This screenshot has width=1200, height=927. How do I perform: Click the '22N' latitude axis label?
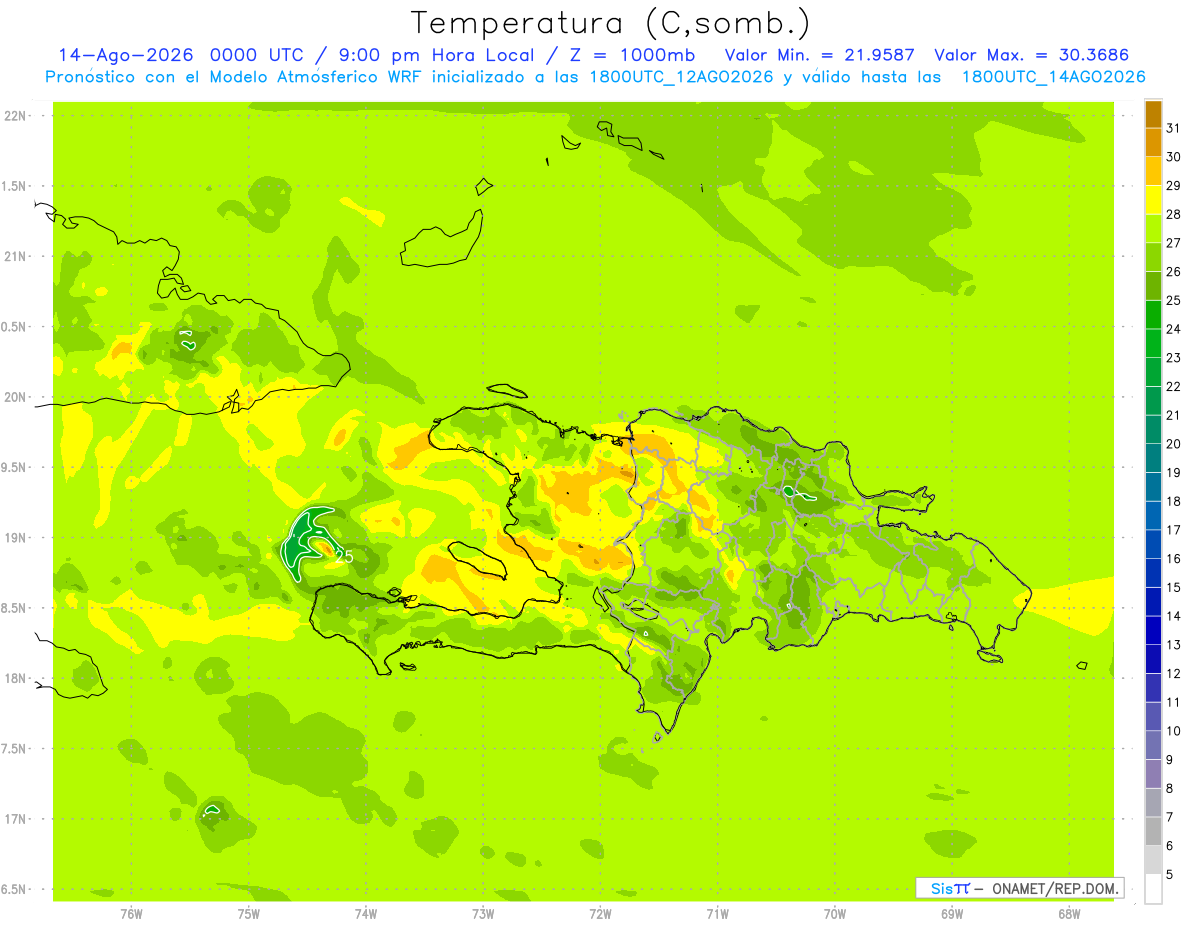coord(15,116)
